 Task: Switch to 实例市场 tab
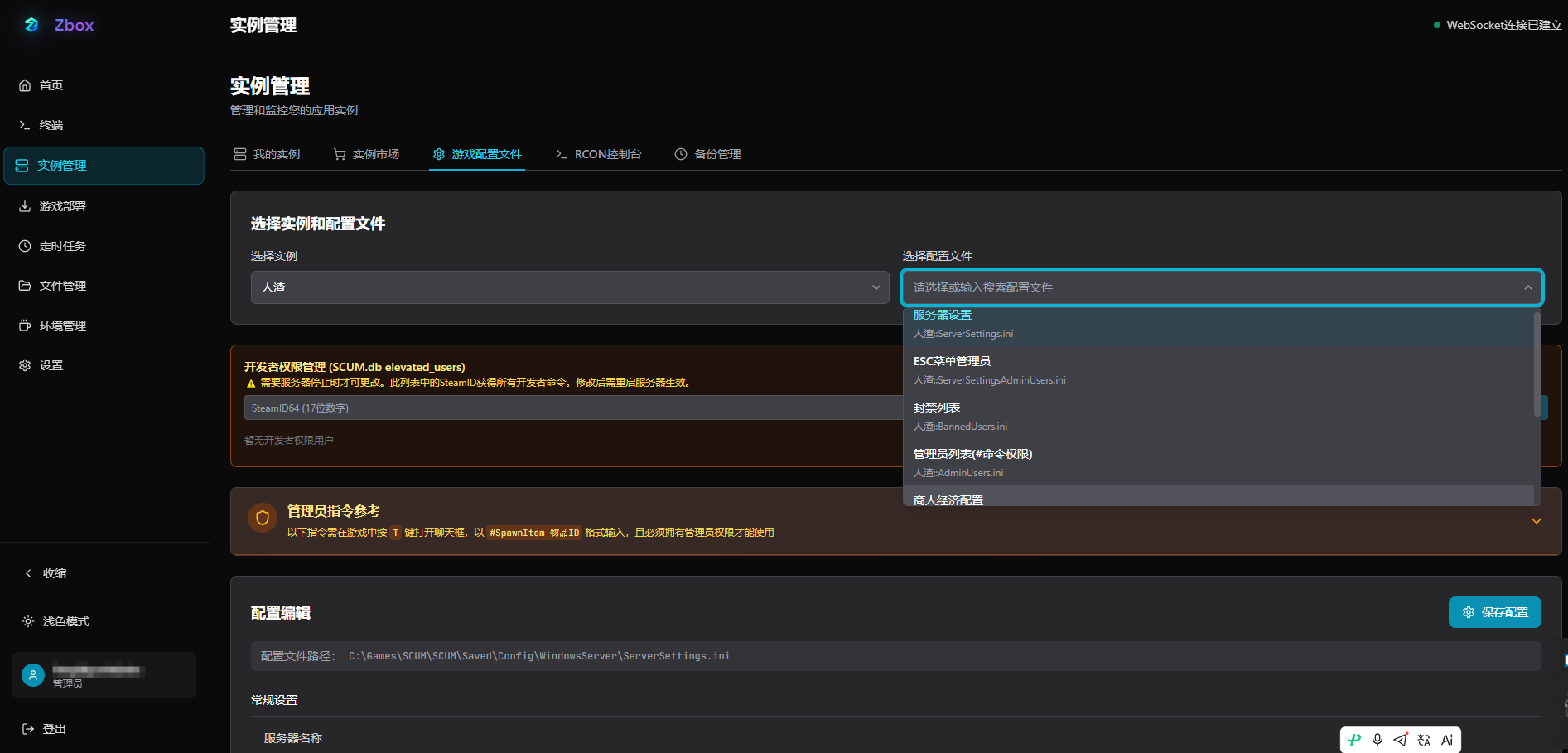point(366,154)
